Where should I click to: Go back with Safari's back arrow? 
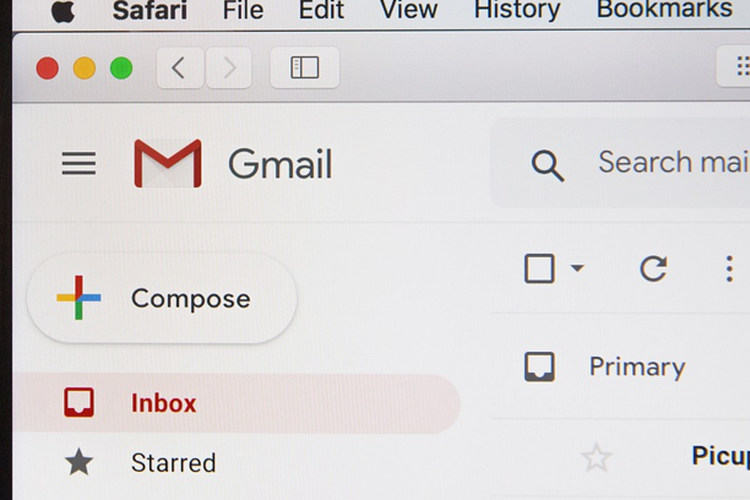[x=180, y=67]
